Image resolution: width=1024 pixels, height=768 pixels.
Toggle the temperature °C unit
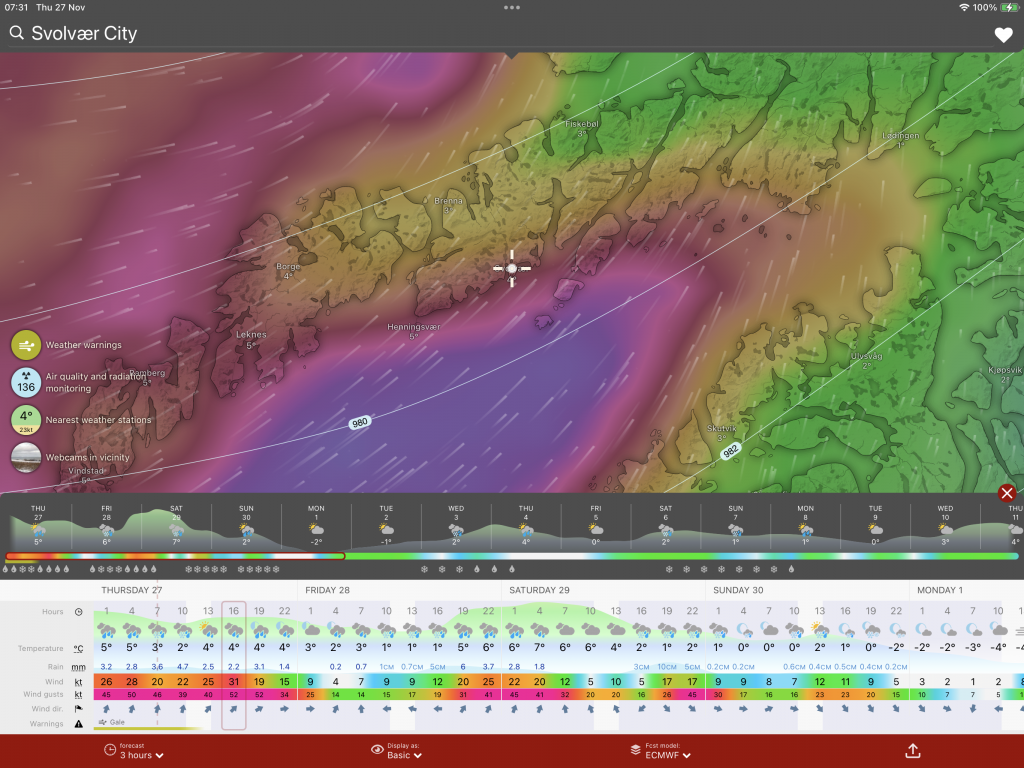78,649
